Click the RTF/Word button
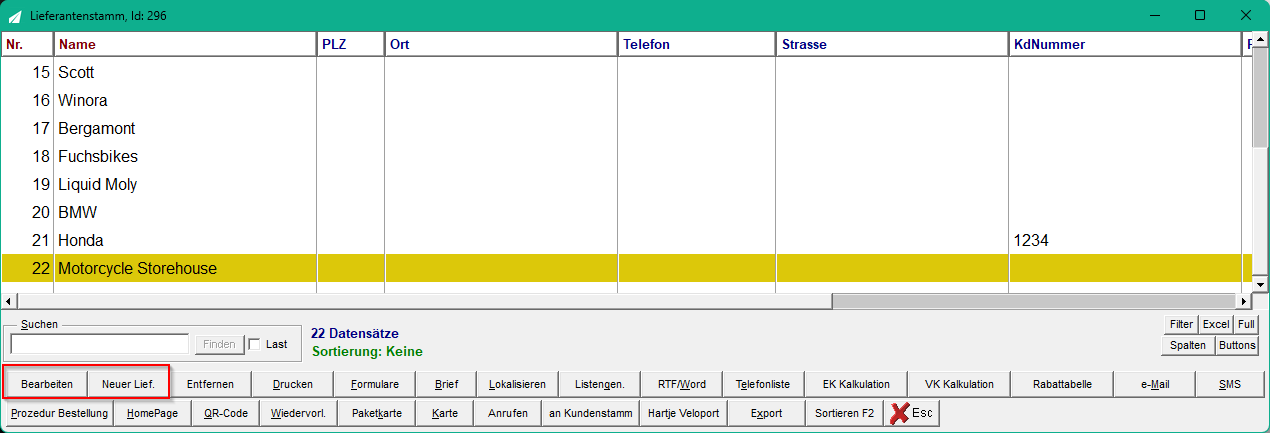Viewport: 1270px width, 433px height. pyautogui.click(x=682, y=384)
